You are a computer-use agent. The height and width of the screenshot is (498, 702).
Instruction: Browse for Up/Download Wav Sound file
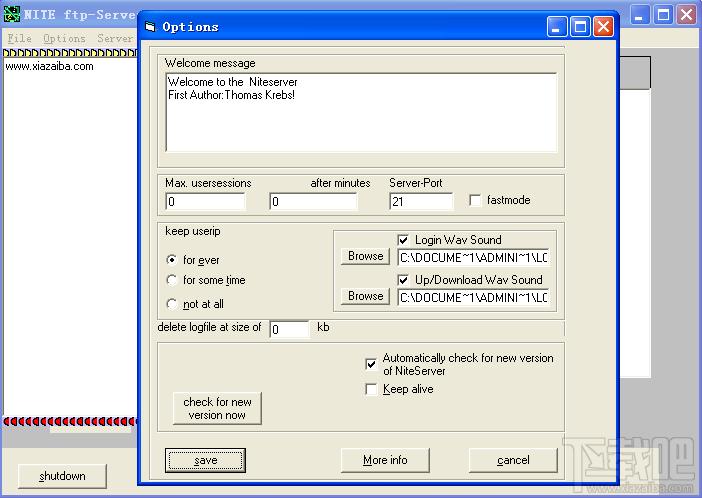click(365, 296)
